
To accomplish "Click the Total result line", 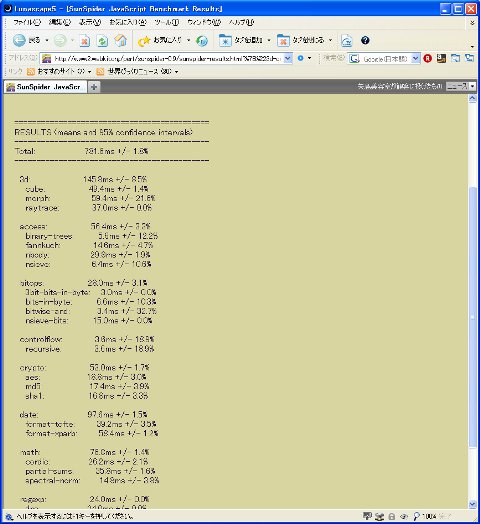I will [x=81, y=151].
